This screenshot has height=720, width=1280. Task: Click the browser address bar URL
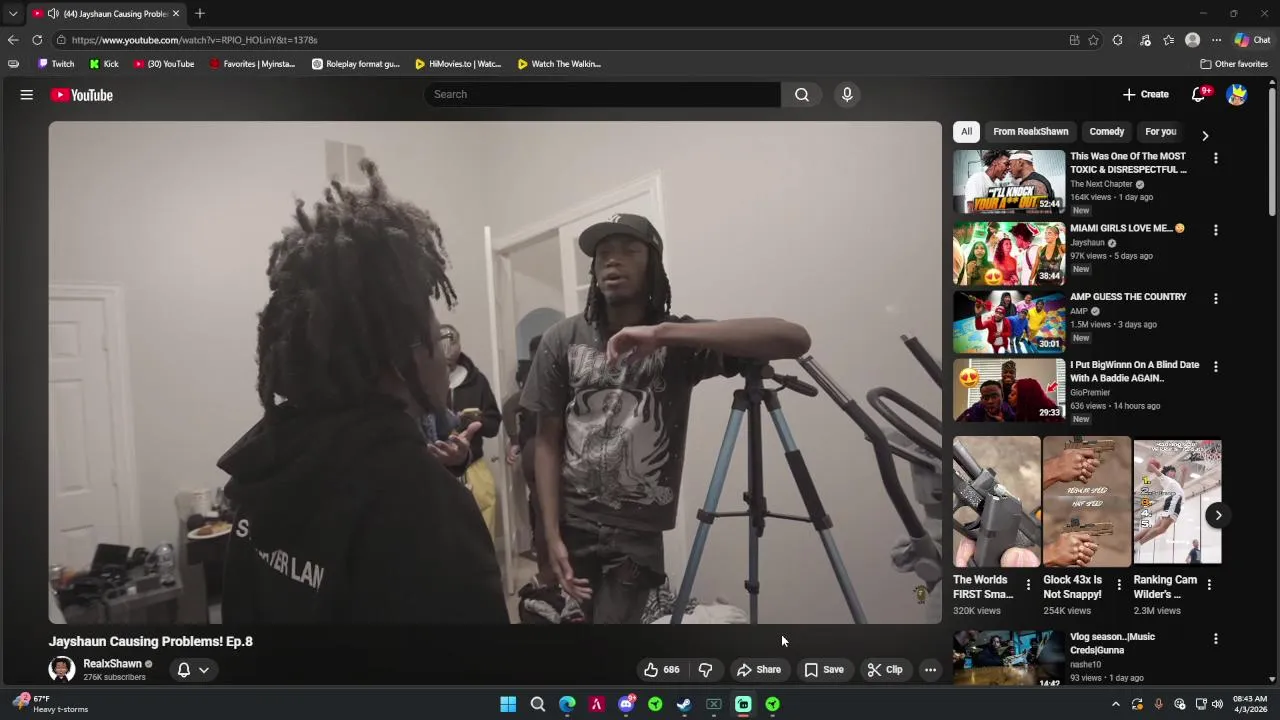[x=194, y=40]
